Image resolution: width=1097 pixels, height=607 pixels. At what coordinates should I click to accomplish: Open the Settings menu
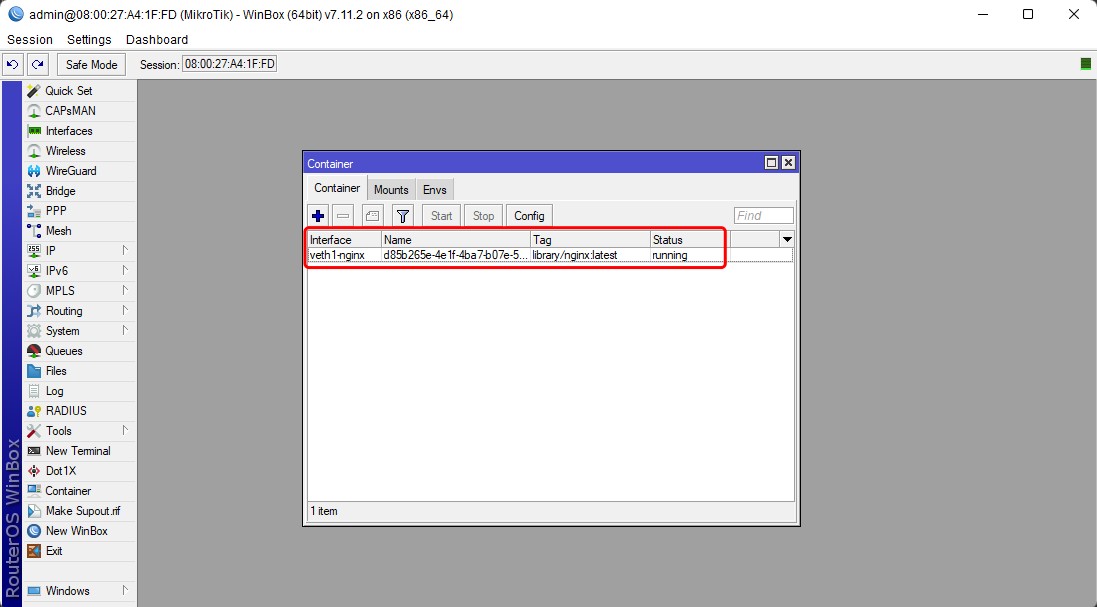pyautogui.click(x=89, y=40)
